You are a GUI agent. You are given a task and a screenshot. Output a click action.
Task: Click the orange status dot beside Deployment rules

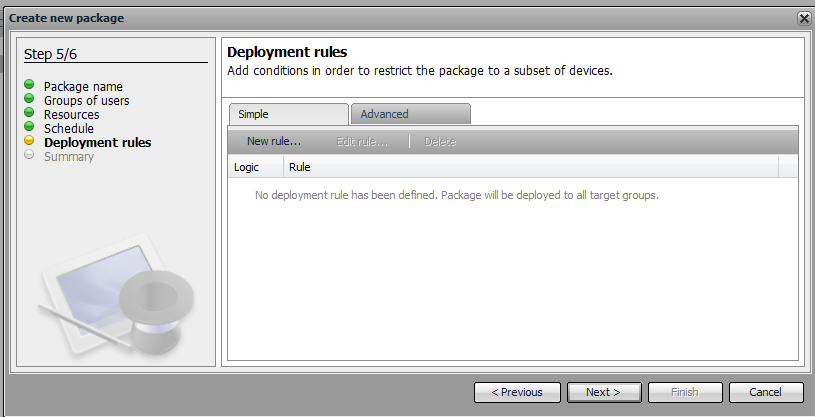[30, 142]
